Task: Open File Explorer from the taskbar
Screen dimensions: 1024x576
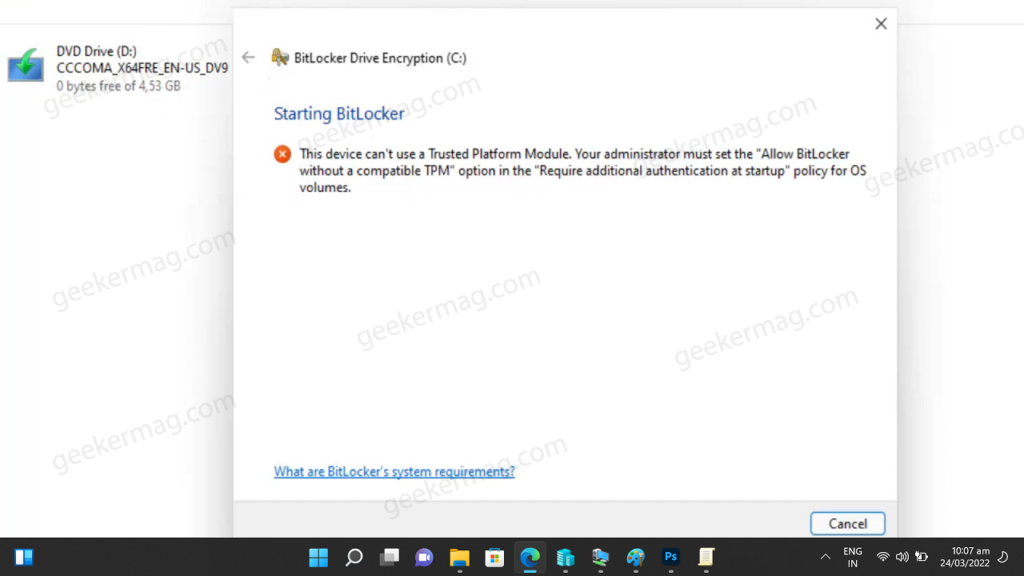Action: (460, 557)
